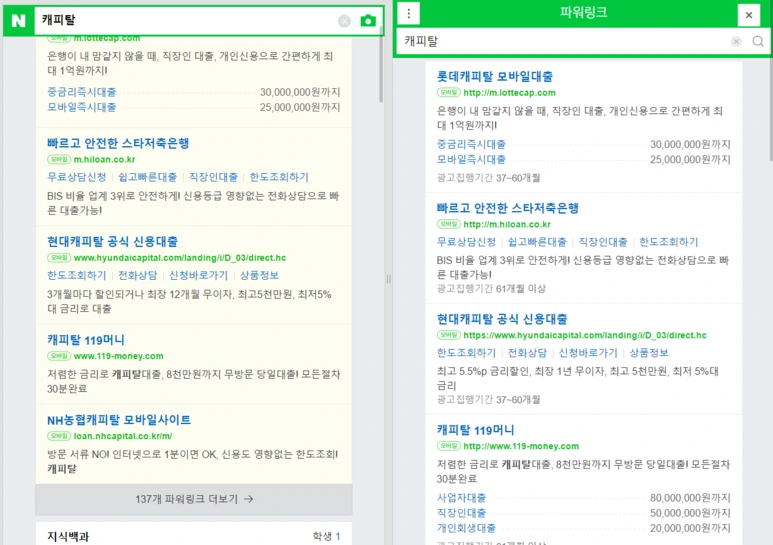Image resolution: width=773 pixels, height=545 pixels.
Task: Click 쉽고빠른대출 sublink in left window
Action: 147,177
